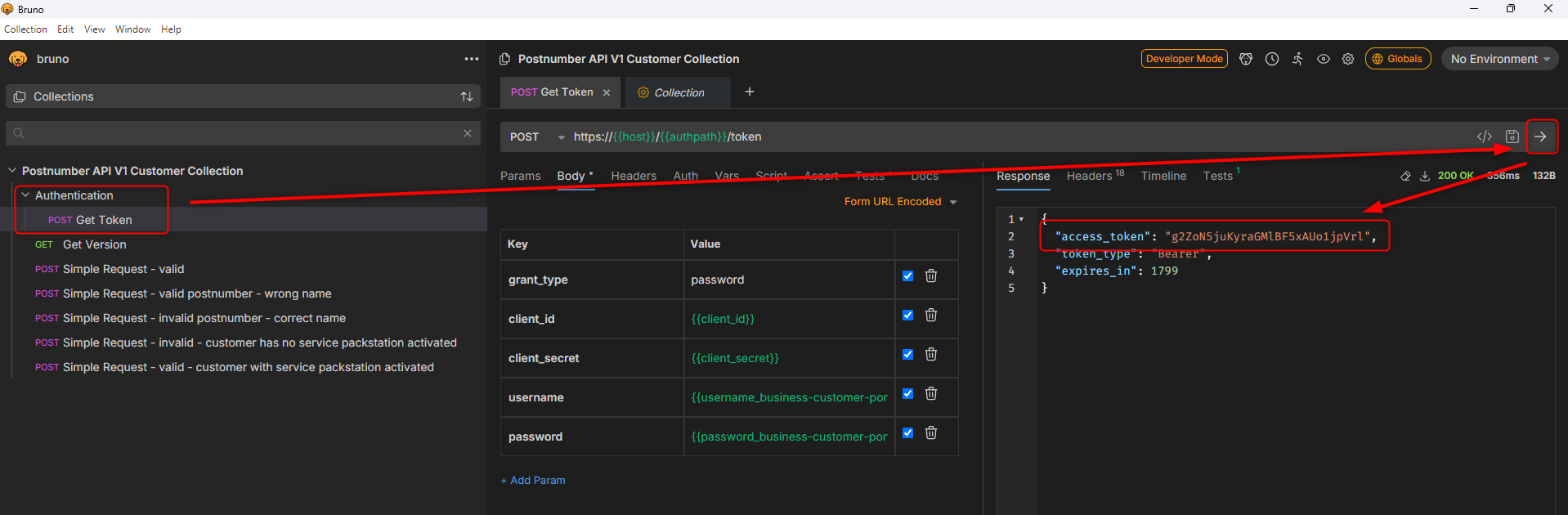Click the Developer Mode button

click(1185, 59)
